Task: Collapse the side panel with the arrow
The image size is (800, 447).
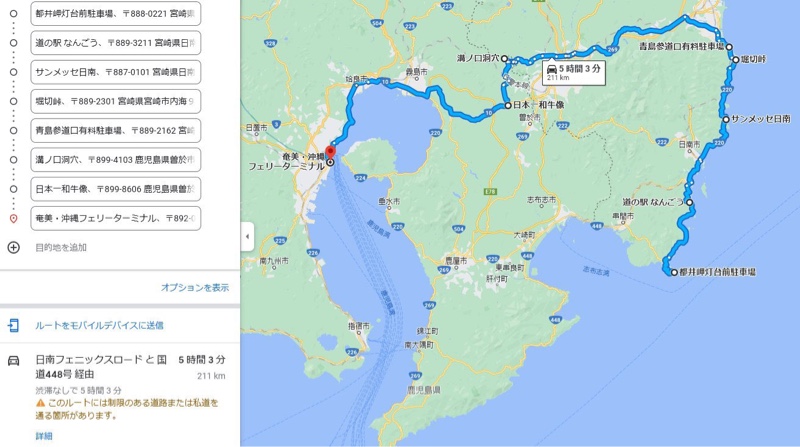Action: pyautogui.click(x=247, y=236)
